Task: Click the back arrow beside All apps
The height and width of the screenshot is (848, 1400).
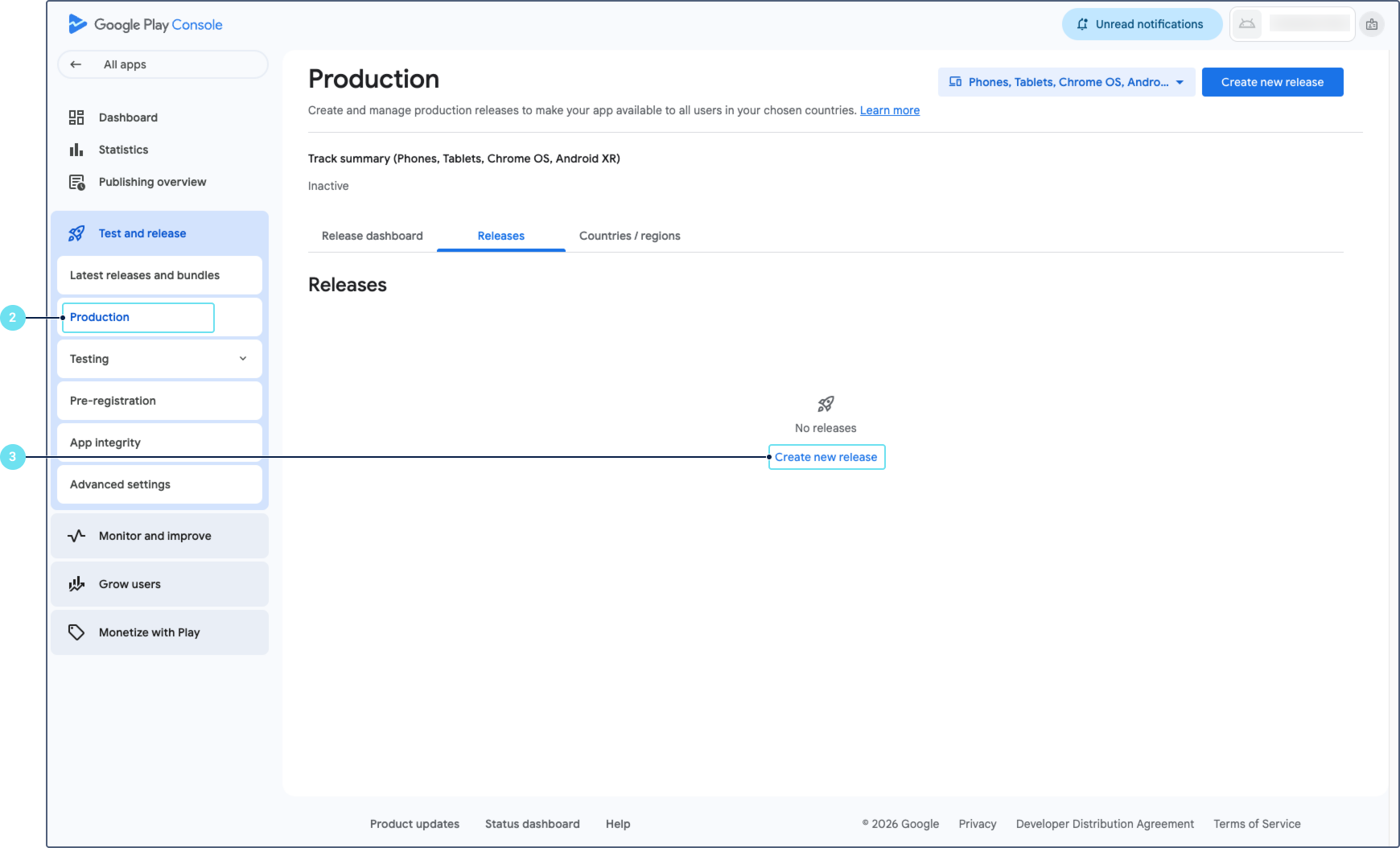Action: click(76, 64)
